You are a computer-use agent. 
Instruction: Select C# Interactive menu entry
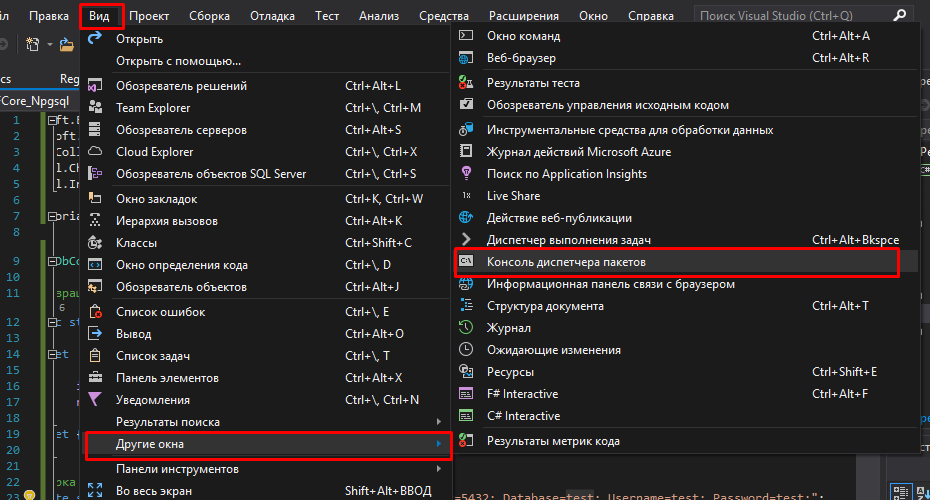pos(687,416)
